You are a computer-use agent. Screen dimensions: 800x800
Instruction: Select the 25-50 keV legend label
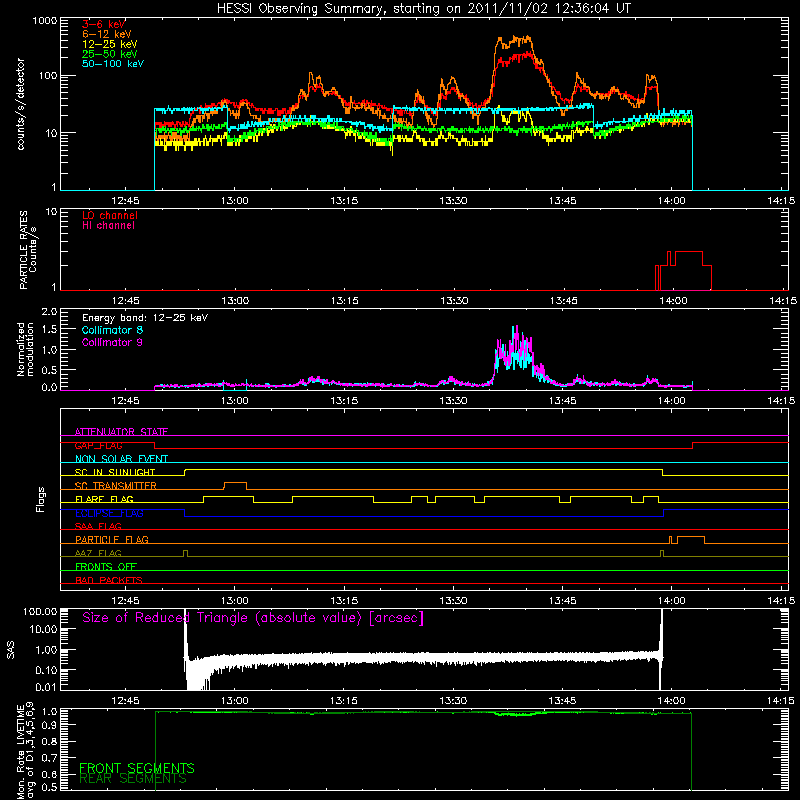point(110,54)
